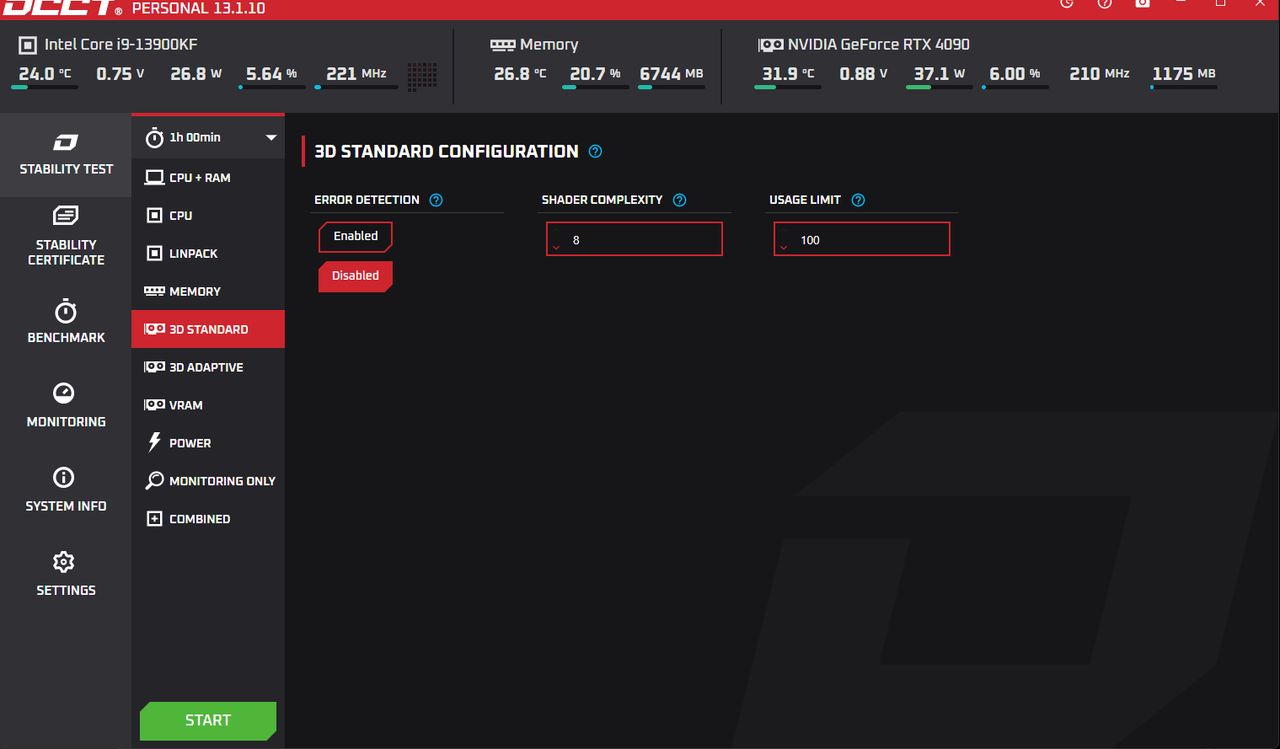Open the help icon in title bar
This screenshot has width=1280, height=749.
(1104, 3)
